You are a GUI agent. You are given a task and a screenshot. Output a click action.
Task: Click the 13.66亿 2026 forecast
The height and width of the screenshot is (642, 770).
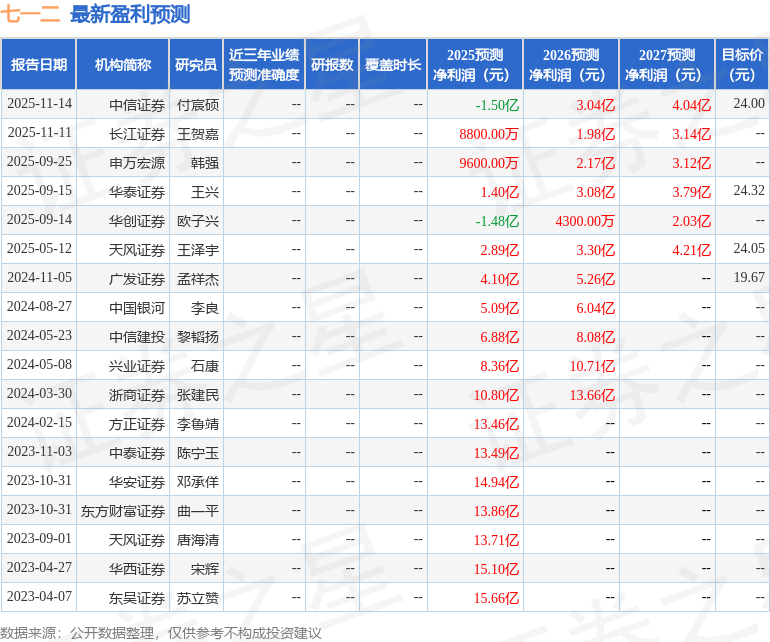tap(592, 395)
